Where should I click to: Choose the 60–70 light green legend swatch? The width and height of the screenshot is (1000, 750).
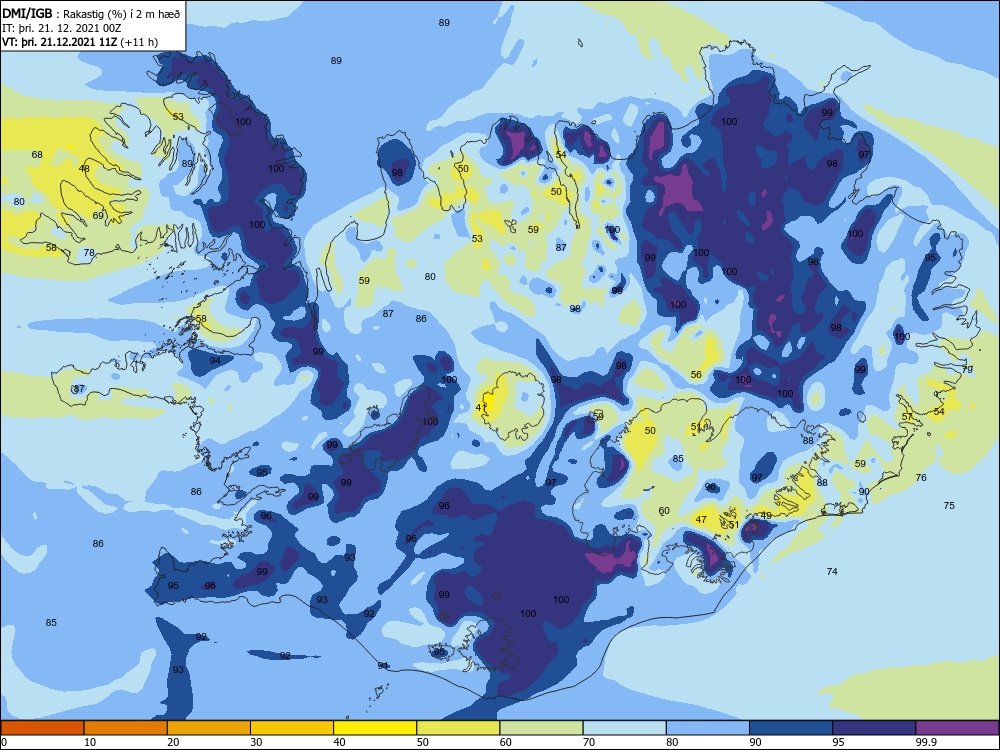(541, 728)
